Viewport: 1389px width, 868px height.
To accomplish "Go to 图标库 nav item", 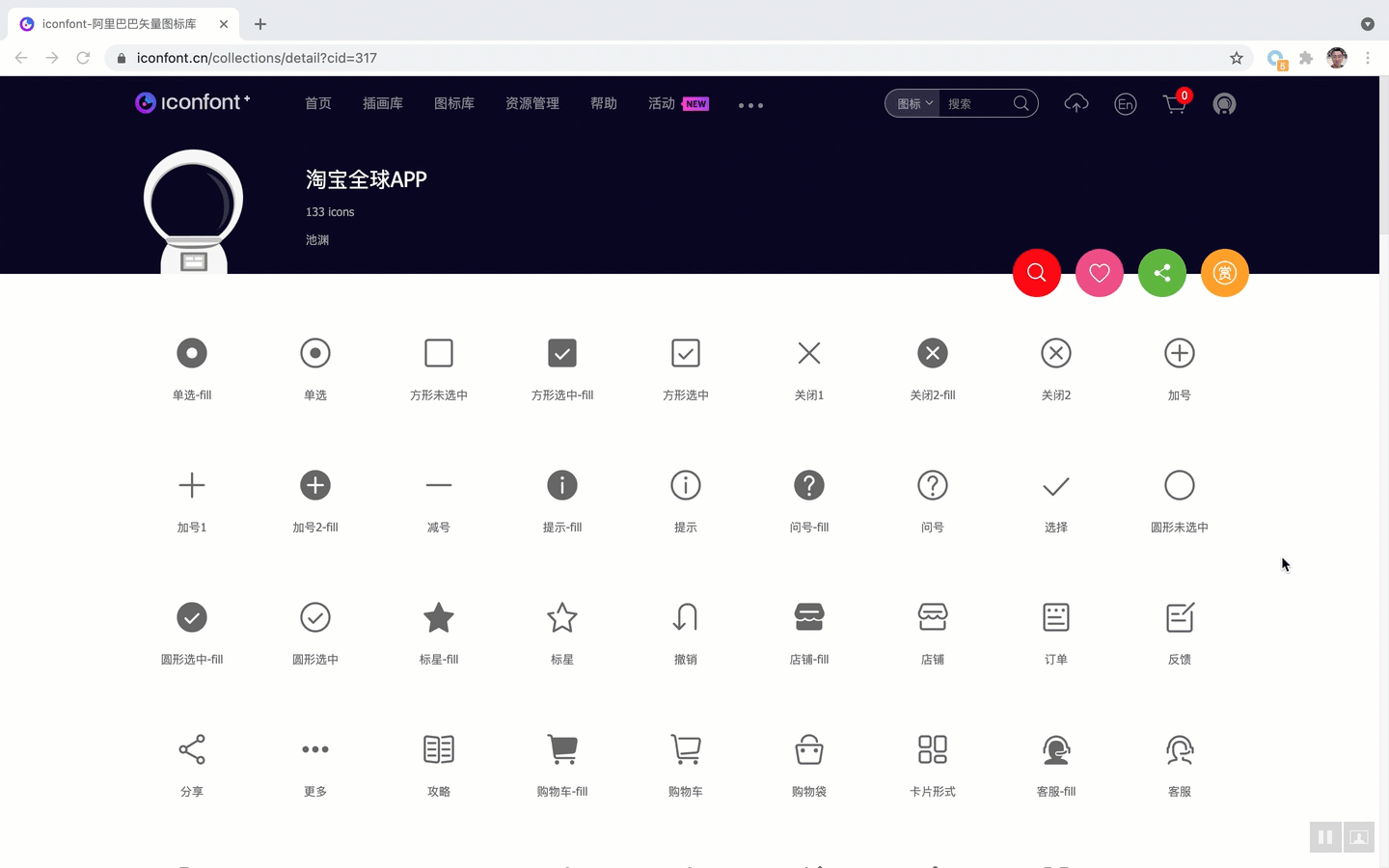I will click(x=454, y=103).
